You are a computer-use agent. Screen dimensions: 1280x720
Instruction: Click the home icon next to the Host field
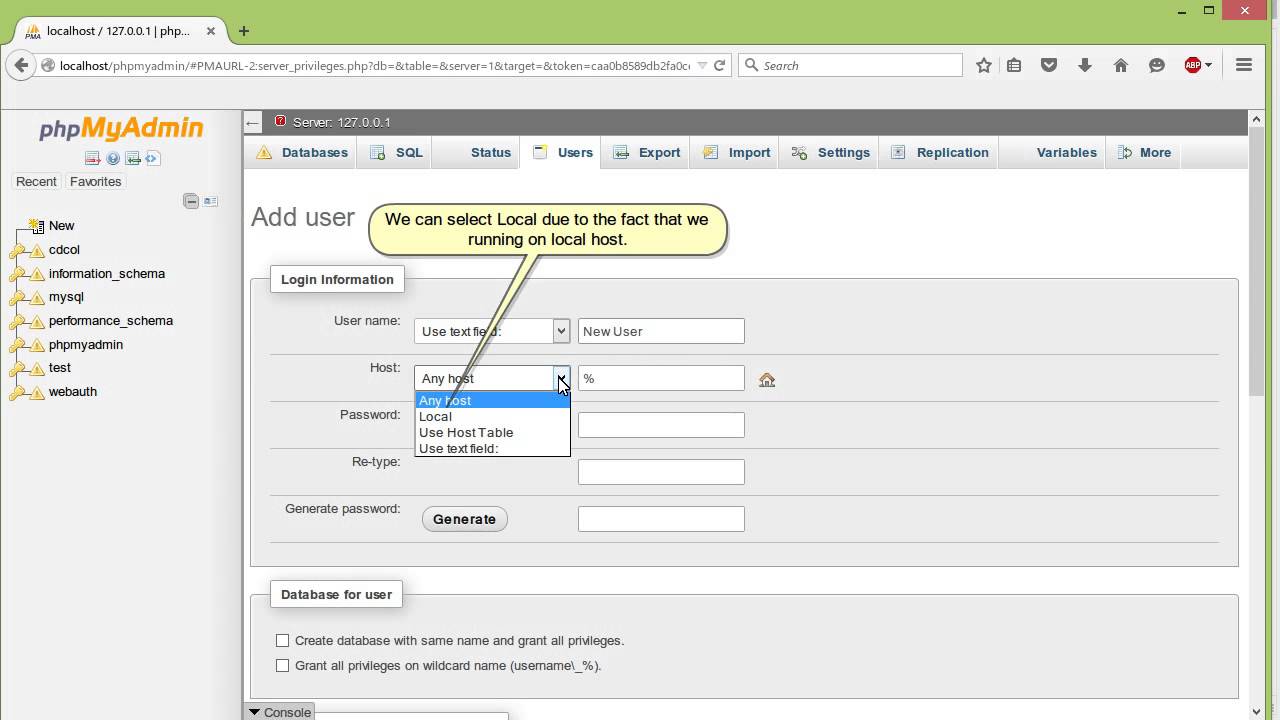coord(766,379)
